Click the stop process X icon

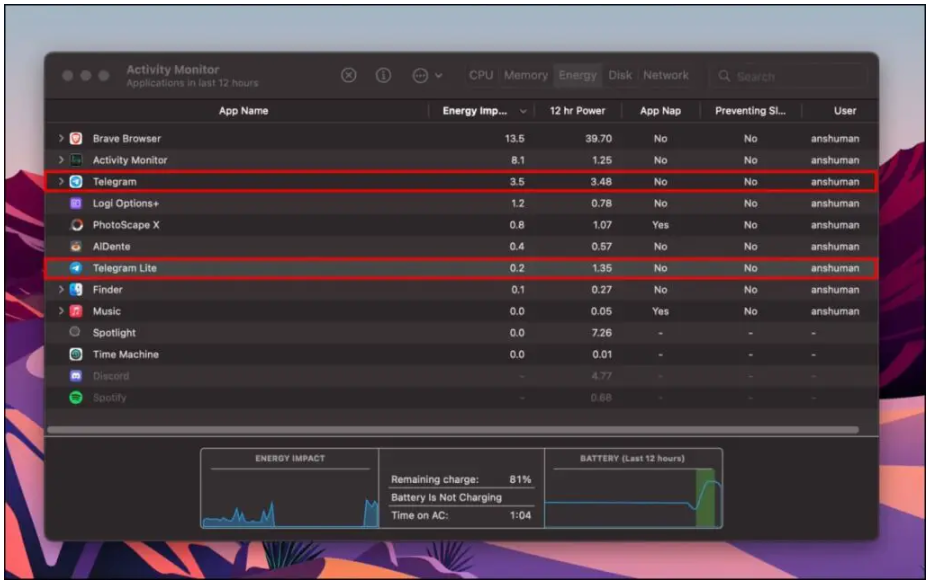[x=348, y=76]
